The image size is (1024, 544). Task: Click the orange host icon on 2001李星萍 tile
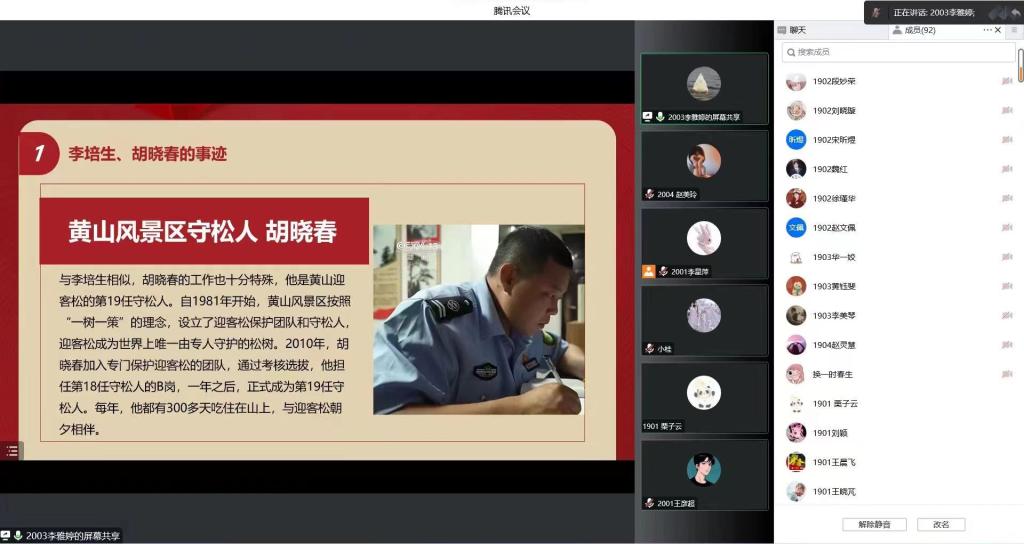pos(649,271)
